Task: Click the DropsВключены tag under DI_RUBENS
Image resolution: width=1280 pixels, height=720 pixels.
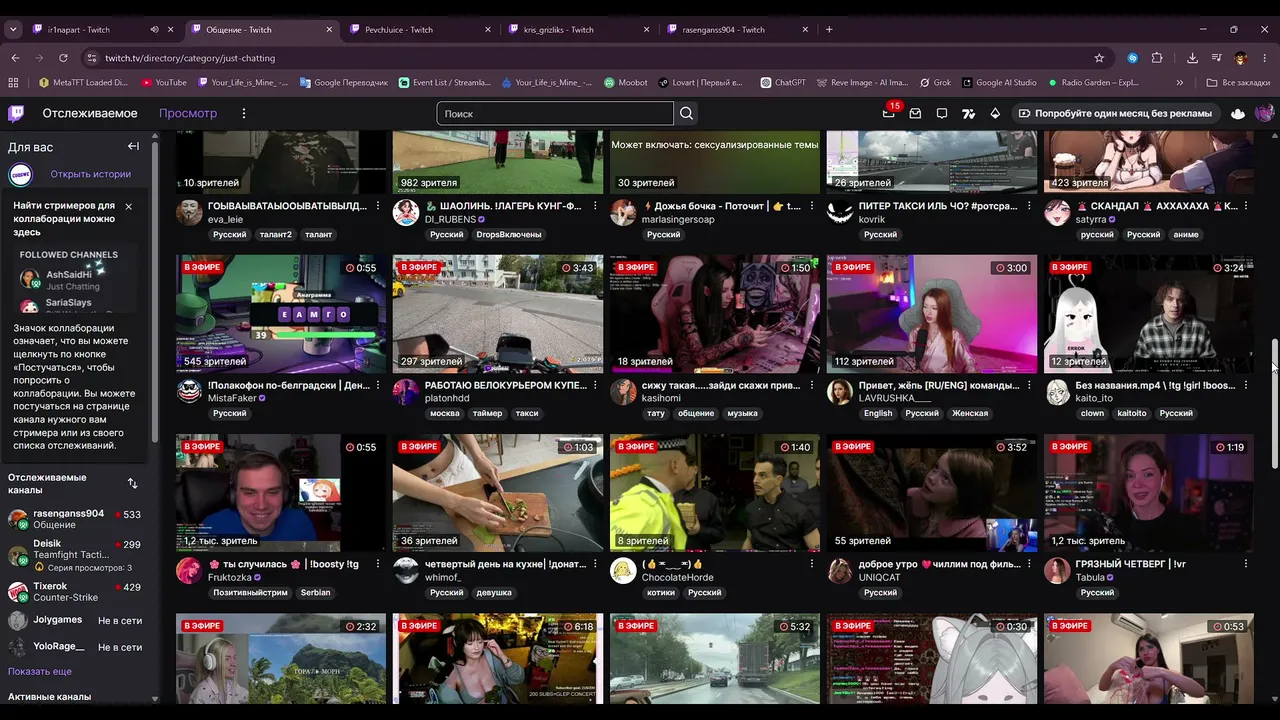Action: pyautogui.click(x=508, y=235)
